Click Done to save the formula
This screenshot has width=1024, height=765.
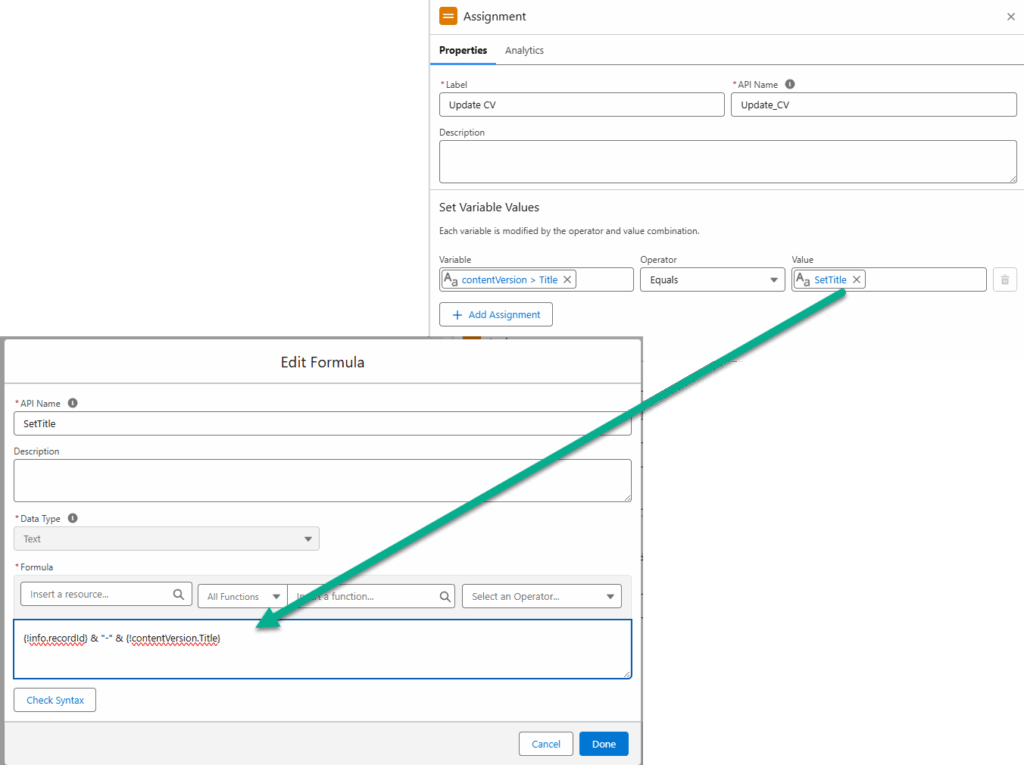point(603,744)
